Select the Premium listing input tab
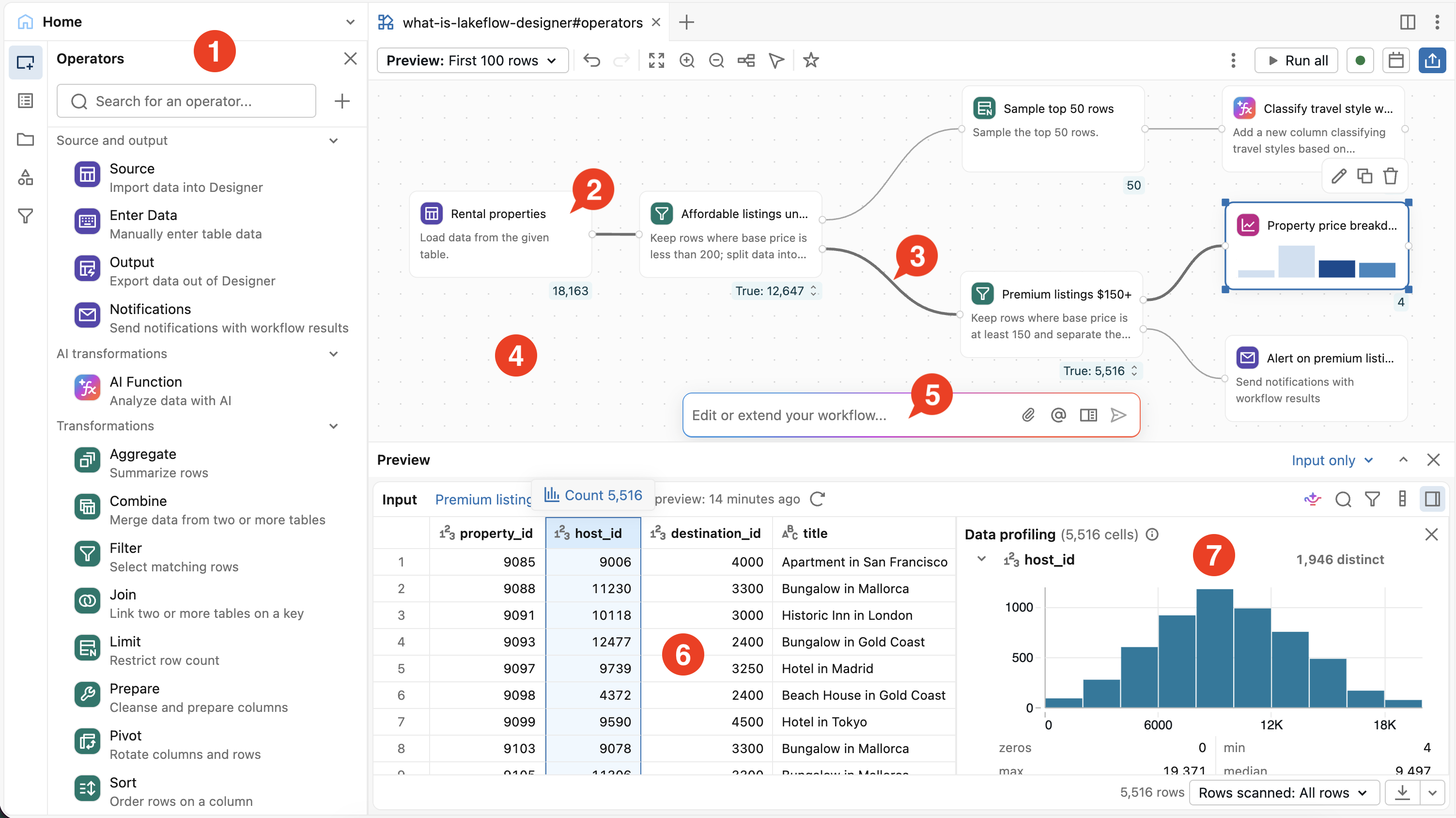Image resolution: width=1456 pixels, height=818 pixels. coord(483,500)
